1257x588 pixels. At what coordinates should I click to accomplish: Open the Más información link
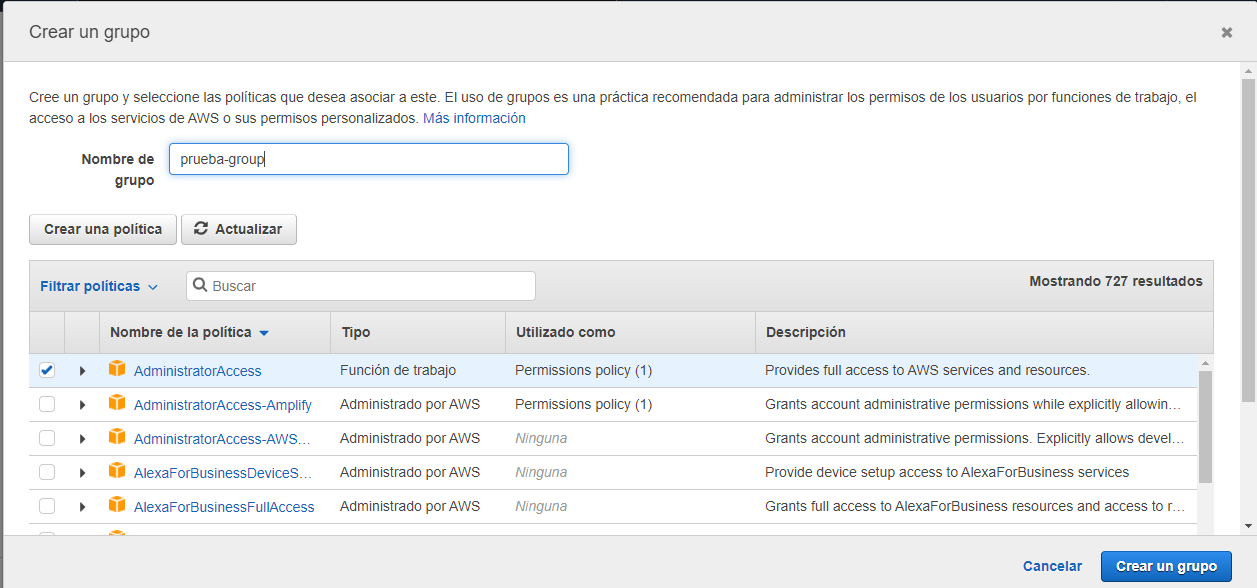[473, 118]
